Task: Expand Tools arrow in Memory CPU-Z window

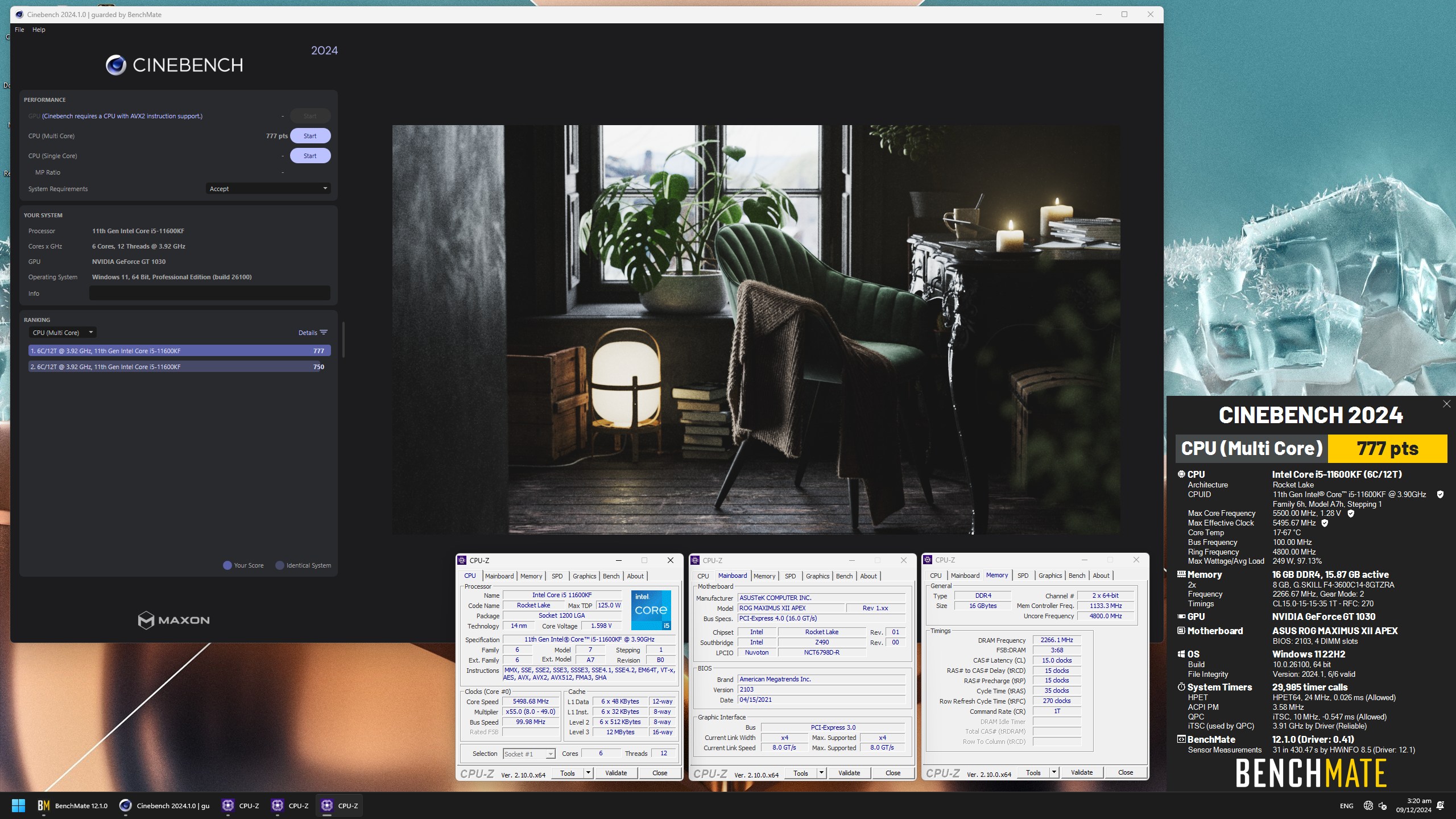Action: (x=1054, y=772)
